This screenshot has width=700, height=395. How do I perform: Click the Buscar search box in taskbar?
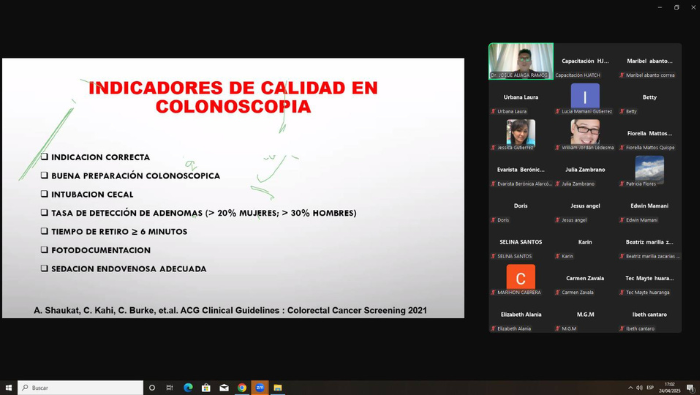coord(80,387)
